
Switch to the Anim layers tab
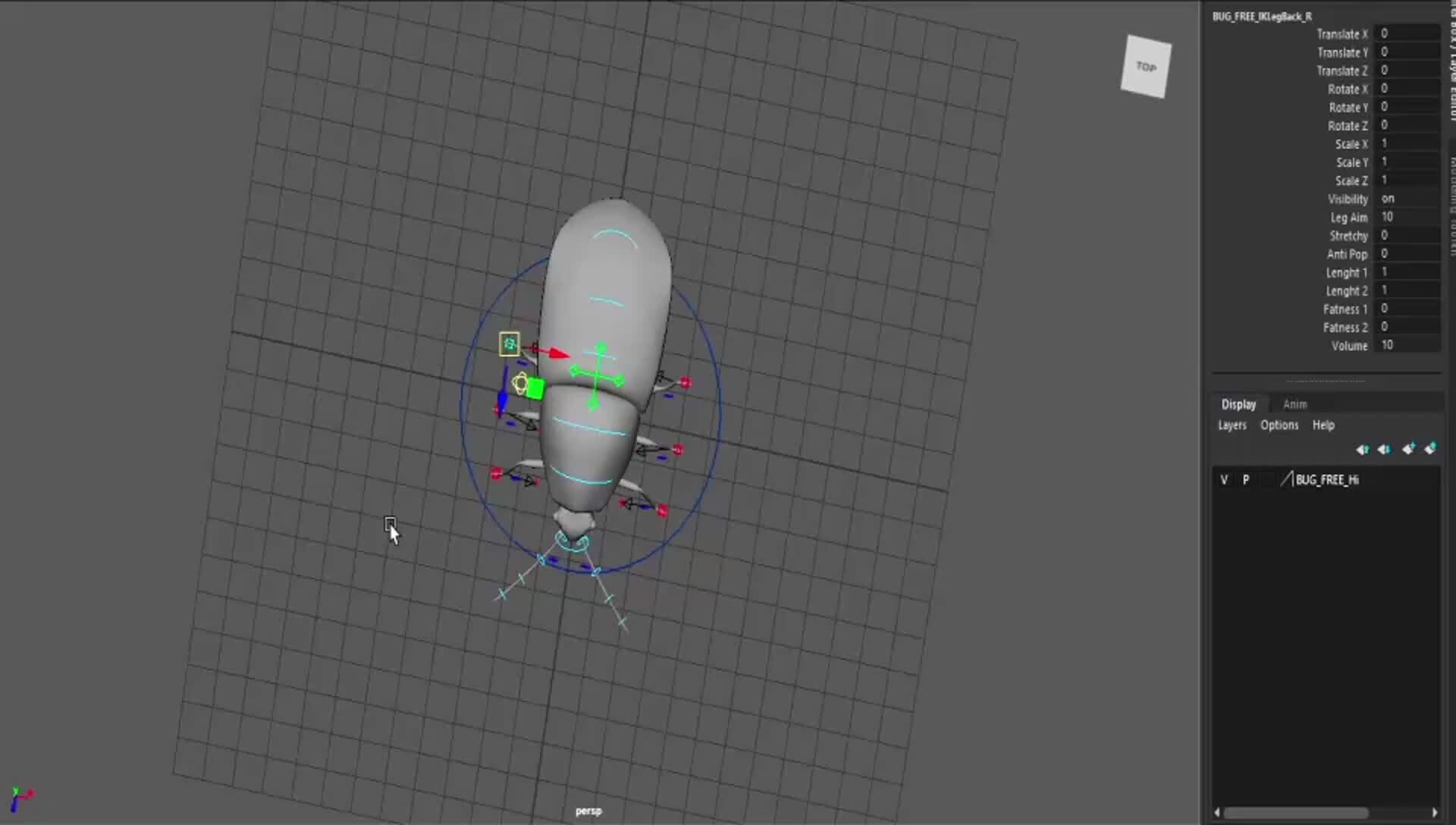[x=1294, y=405]
